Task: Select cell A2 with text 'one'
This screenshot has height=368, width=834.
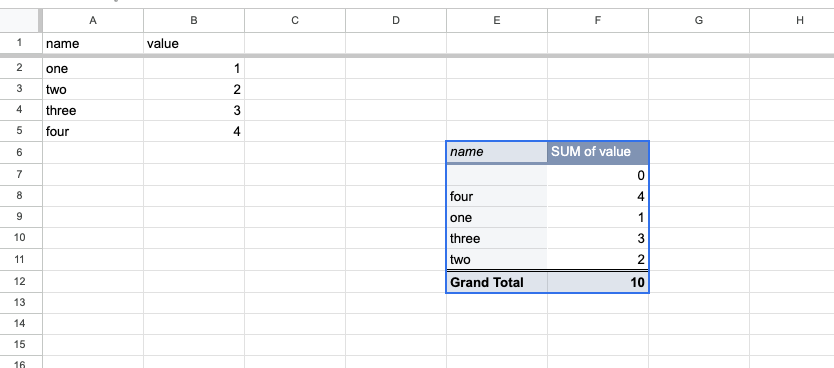Action: point(93,68)
